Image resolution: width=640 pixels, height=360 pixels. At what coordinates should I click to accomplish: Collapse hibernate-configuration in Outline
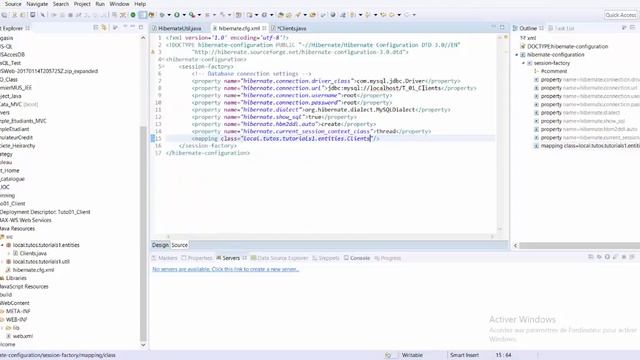click(517, 55)
